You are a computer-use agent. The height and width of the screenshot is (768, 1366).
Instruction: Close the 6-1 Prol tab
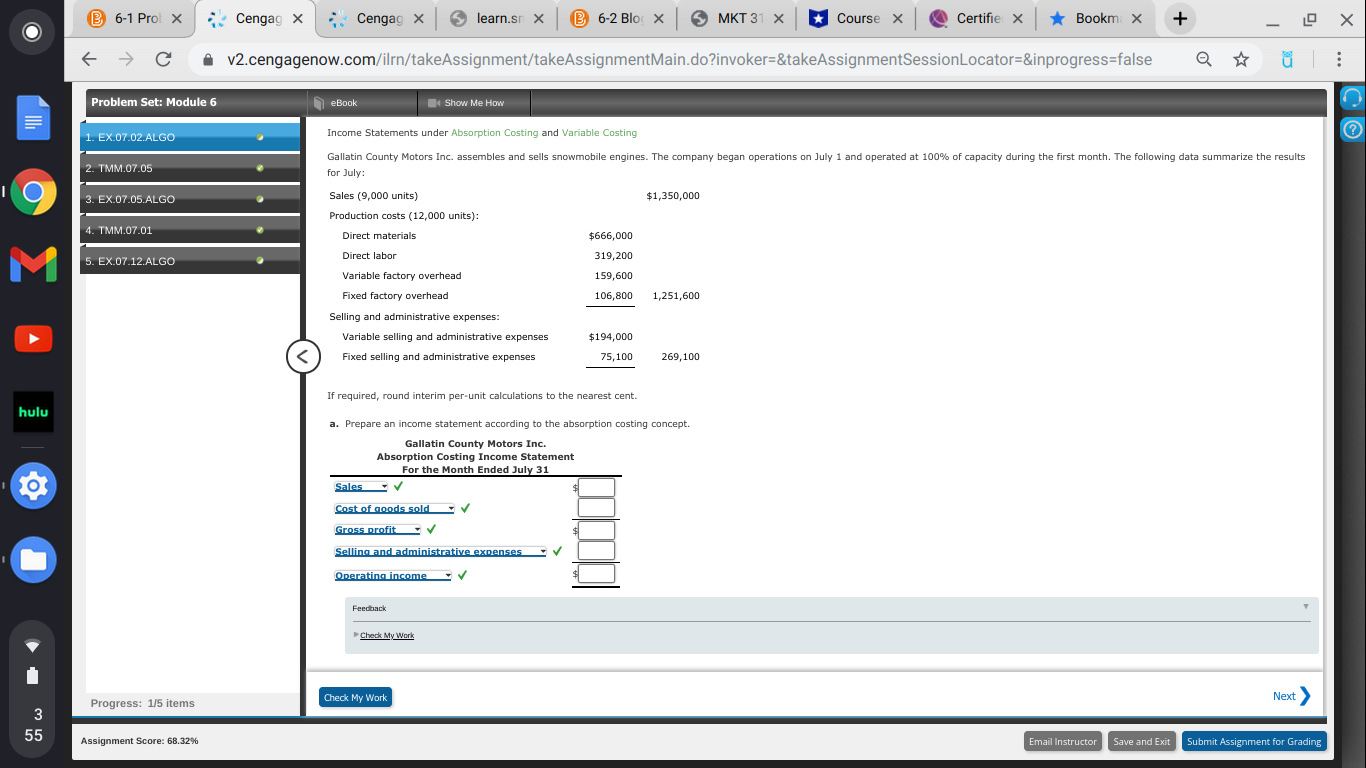tap(176, 19)
